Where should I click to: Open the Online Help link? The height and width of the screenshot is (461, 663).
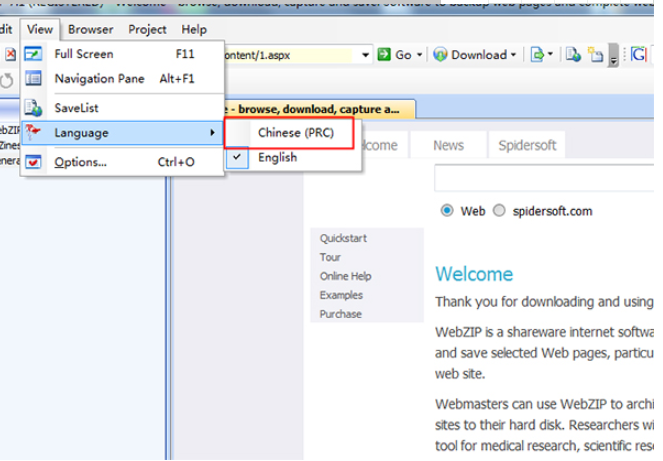pyautogui.click(x=345, y=277)
